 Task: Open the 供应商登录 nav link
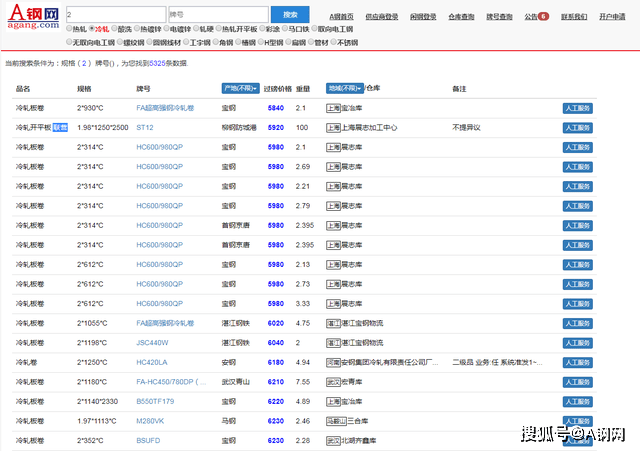382,17
